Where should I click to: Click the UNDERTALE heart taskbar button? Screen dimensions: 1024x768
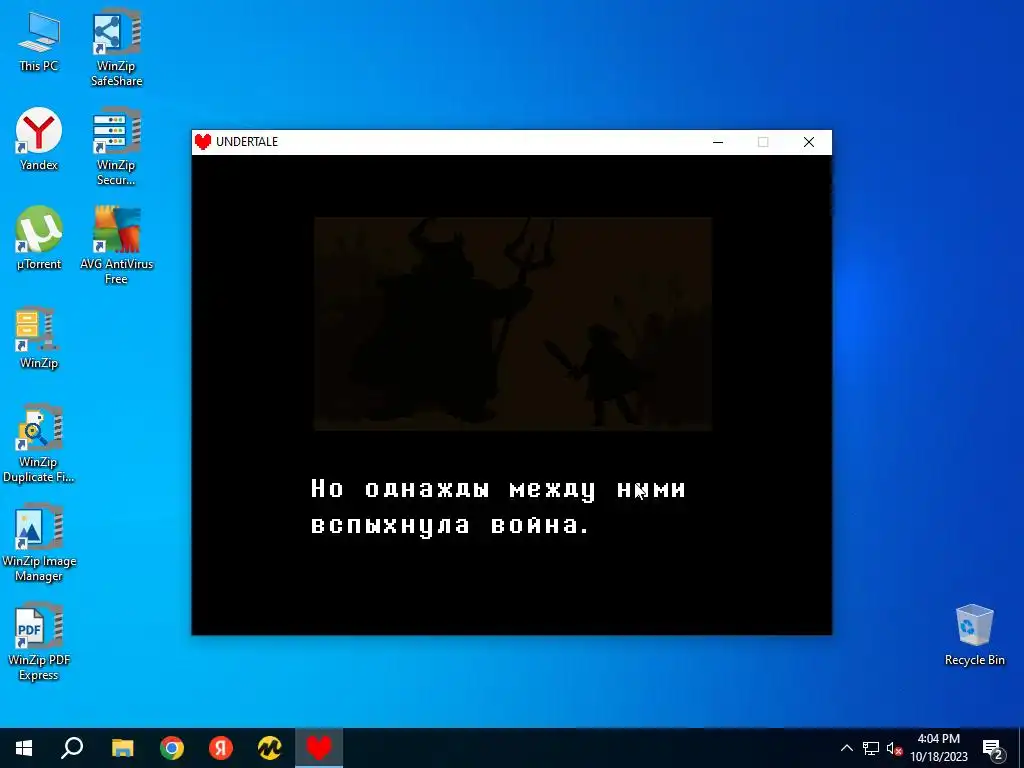(x=319, y=748)
